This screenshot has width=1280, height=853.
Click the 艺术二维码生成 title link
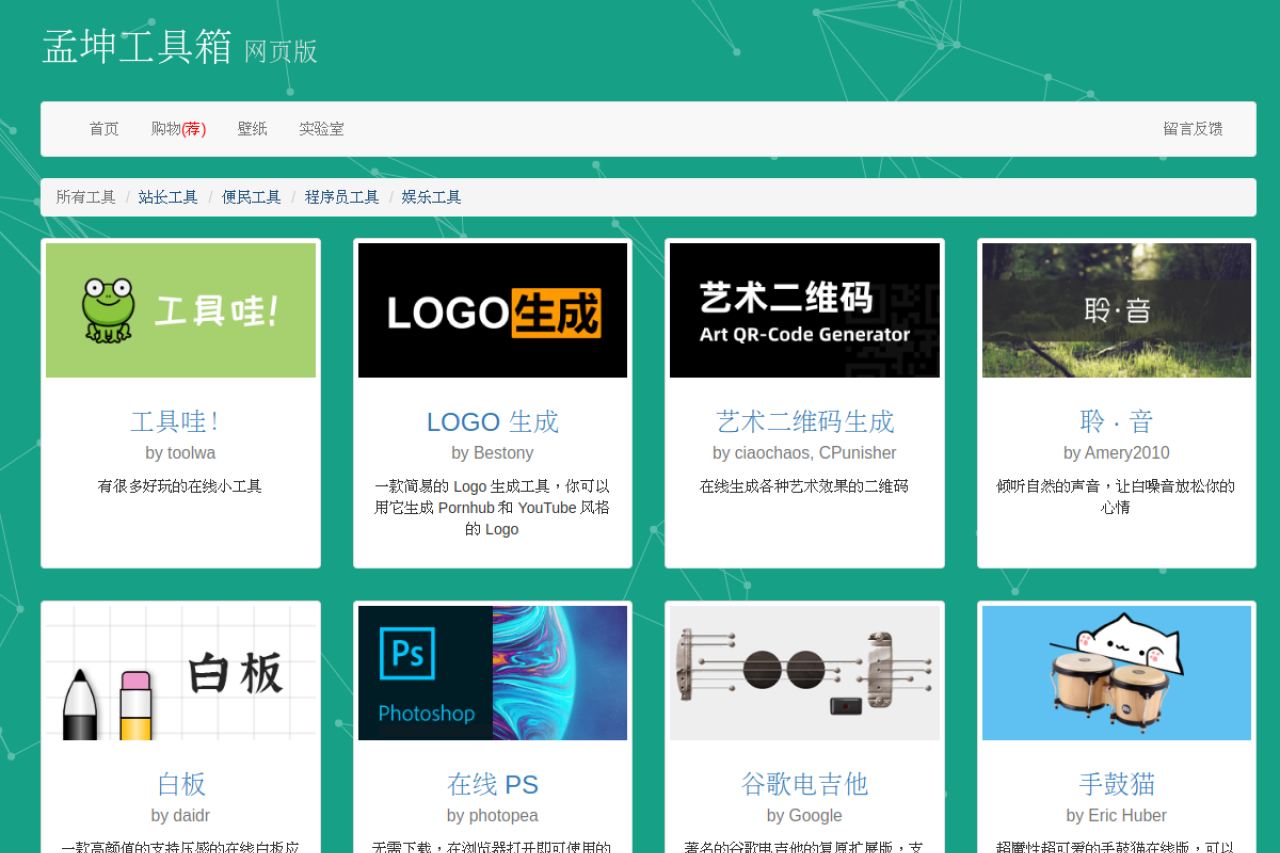click(805, 422)
